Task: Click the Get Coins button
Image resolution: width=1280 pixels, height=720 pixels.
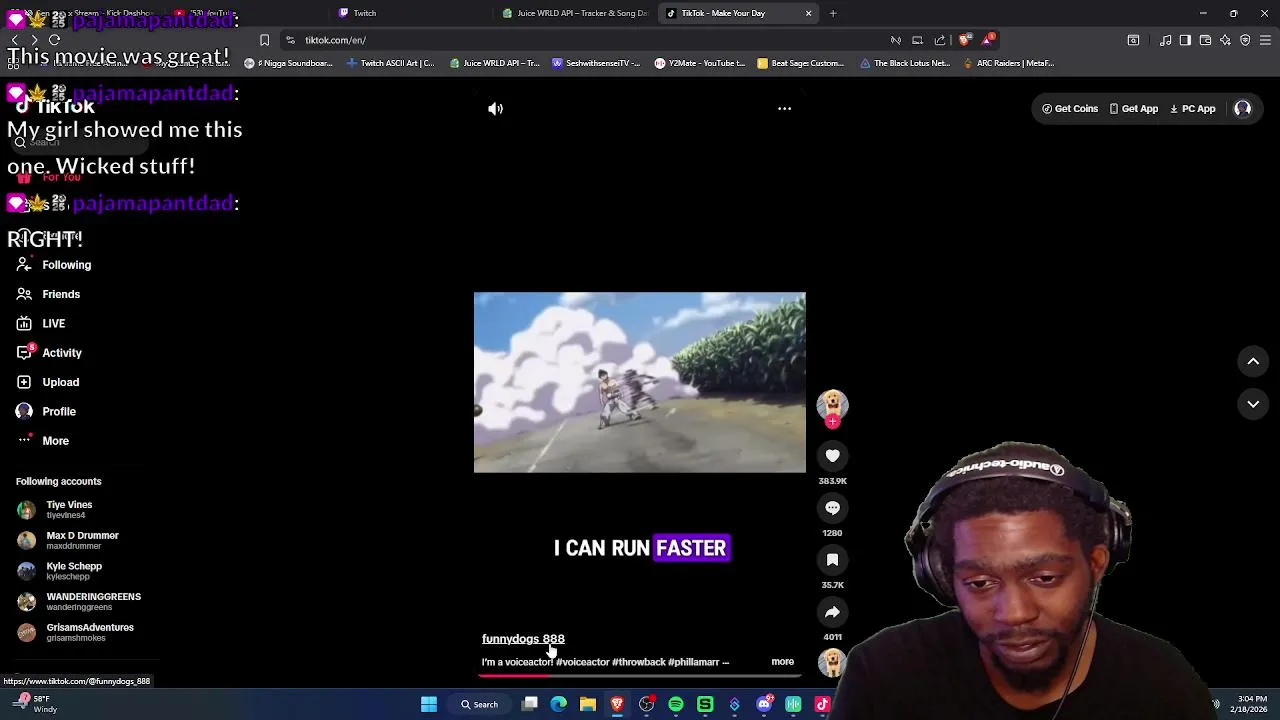Action: 1070,109
